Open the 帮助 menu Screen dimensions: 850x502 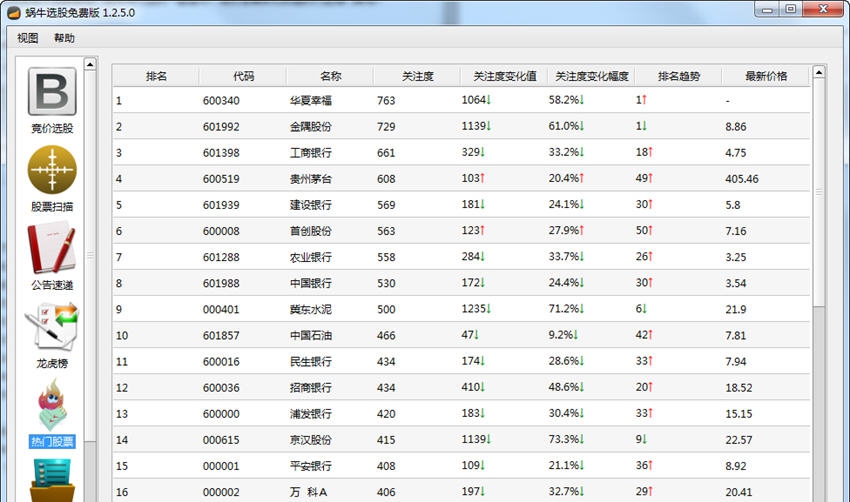click(64, 38)
